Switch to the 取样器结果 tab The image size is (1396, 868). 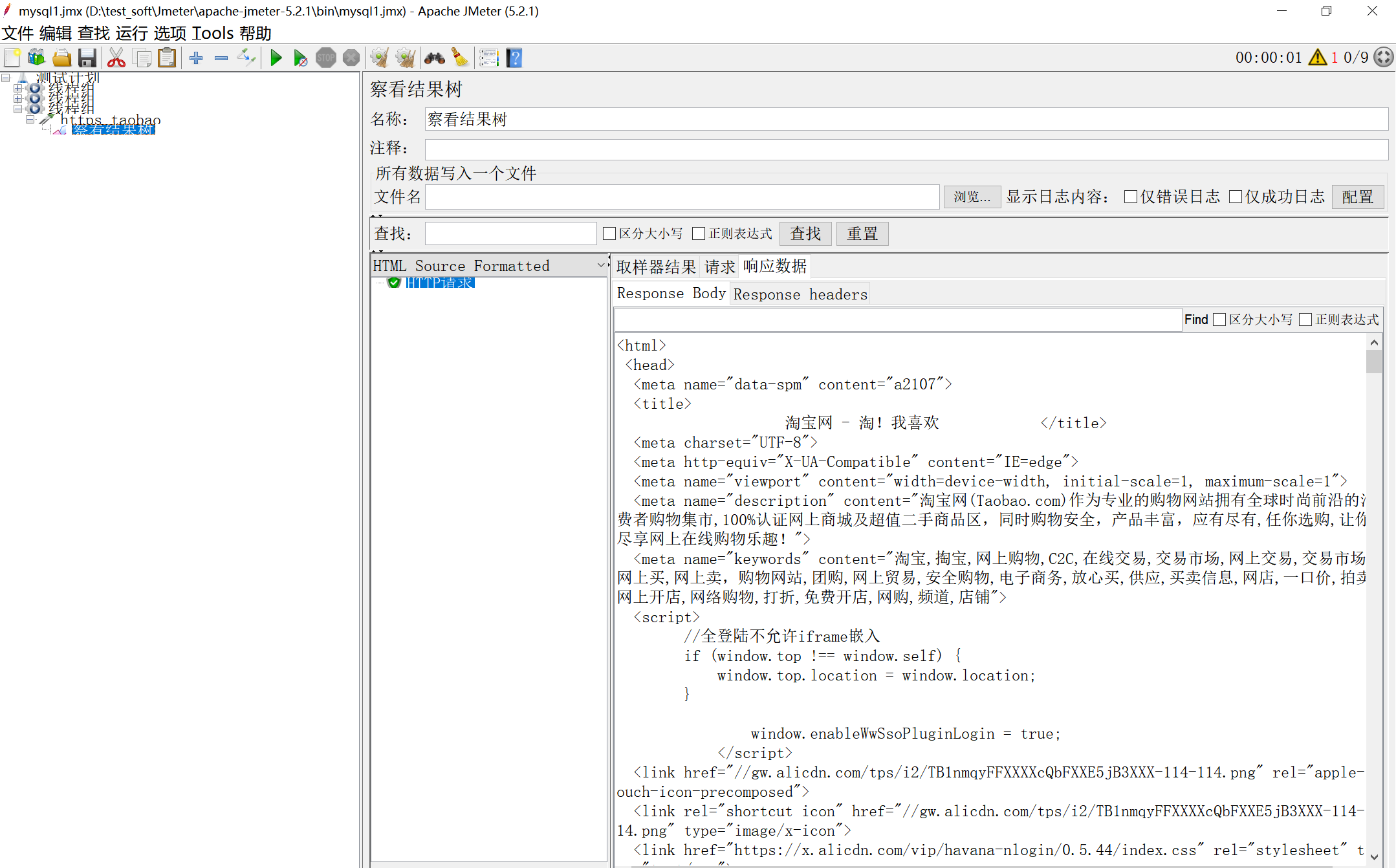click(655, 266)
